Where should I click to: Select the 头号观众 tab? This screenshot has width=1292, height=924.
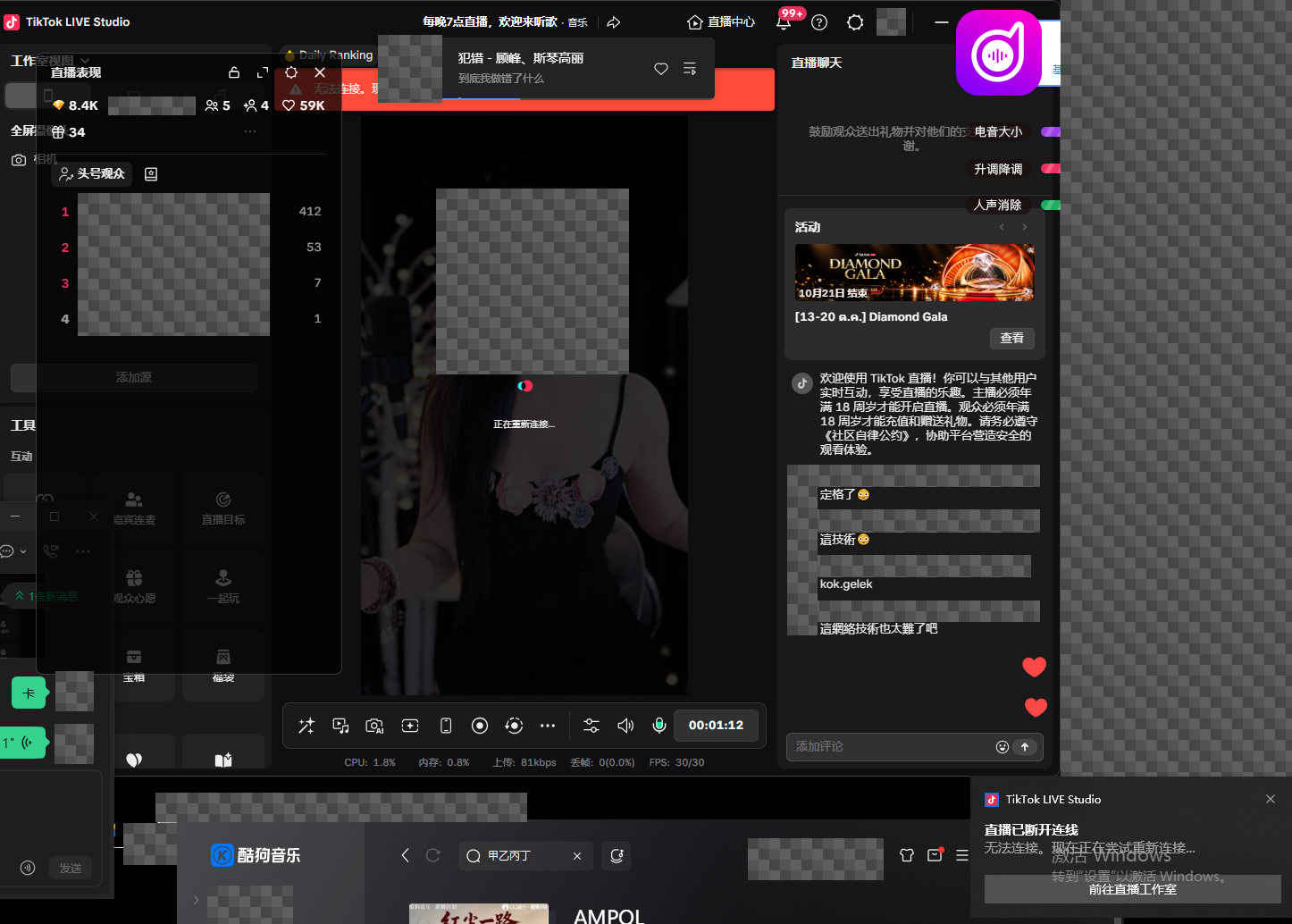(91, 173)
